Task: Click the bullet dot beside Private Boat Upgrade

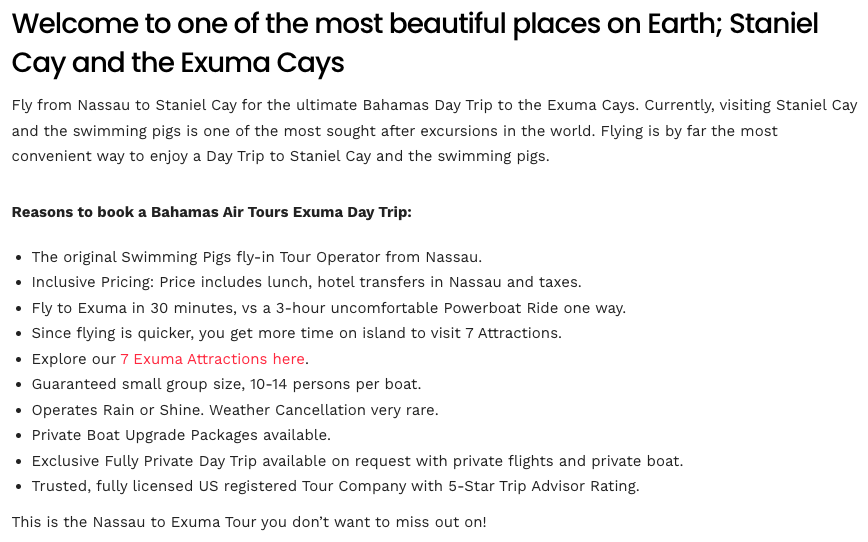Action: click(x=19, y=436)
